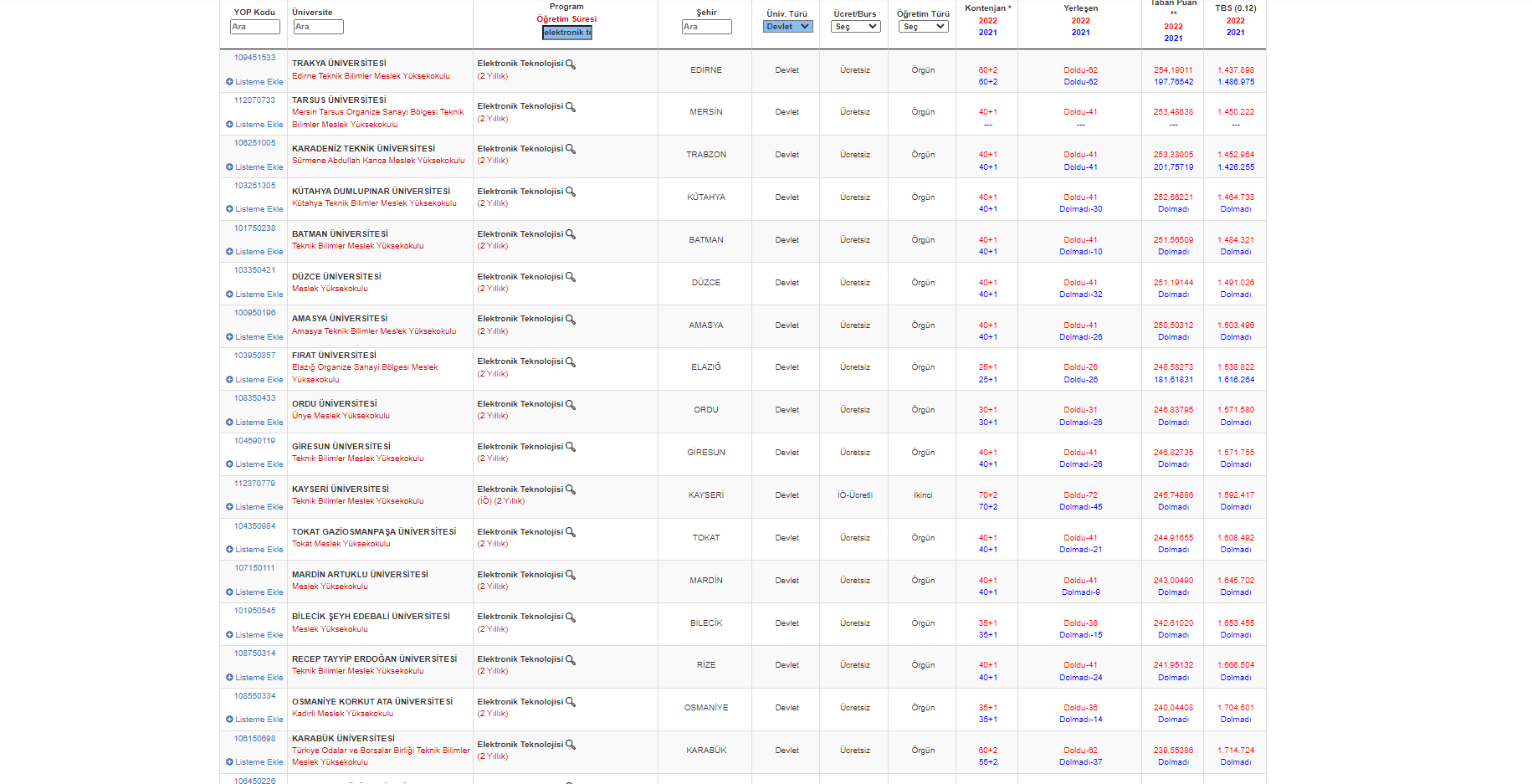Add Ordu Üniversitesi via Listeme Ekle

click(x=254, y=423)
